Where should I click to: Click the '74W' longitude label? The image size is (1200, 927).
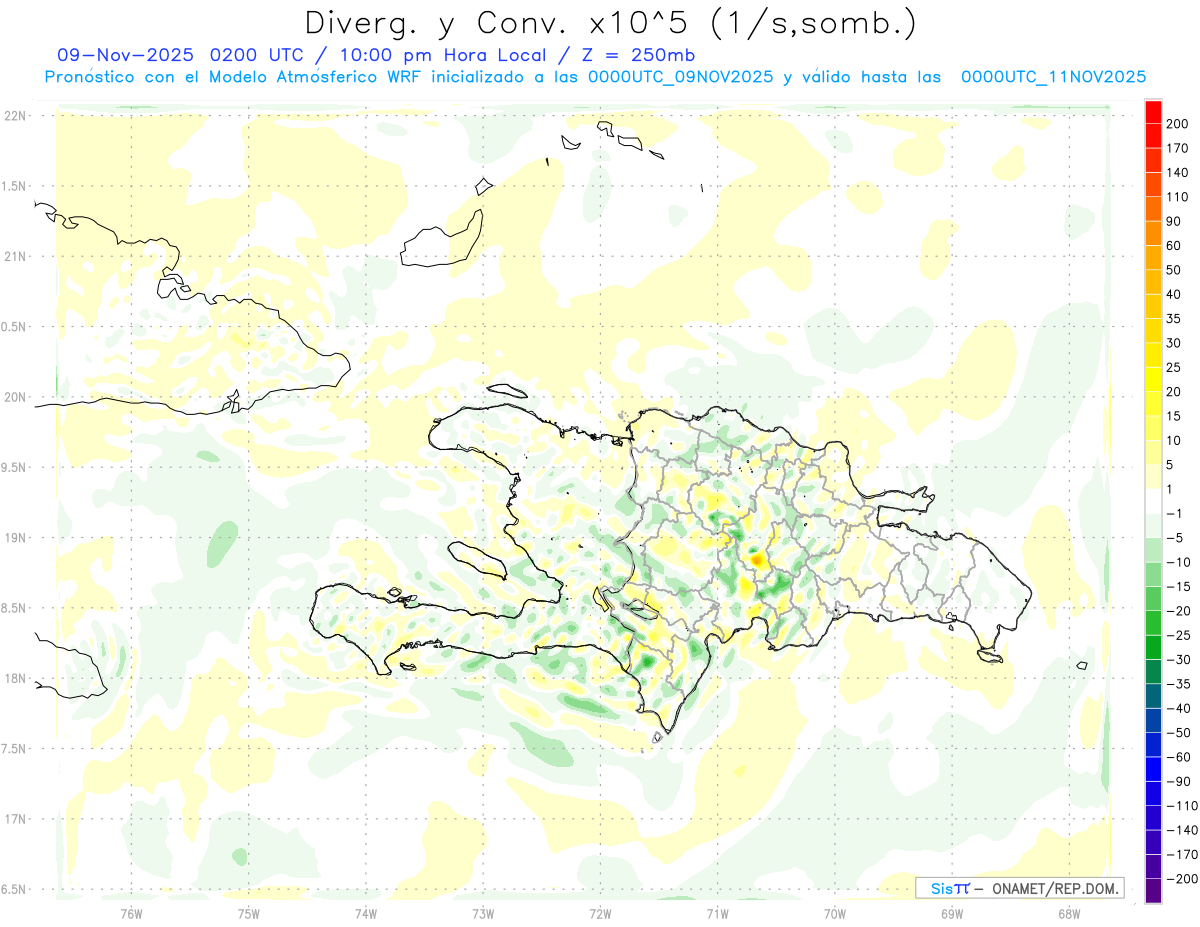tap(366, 913)
